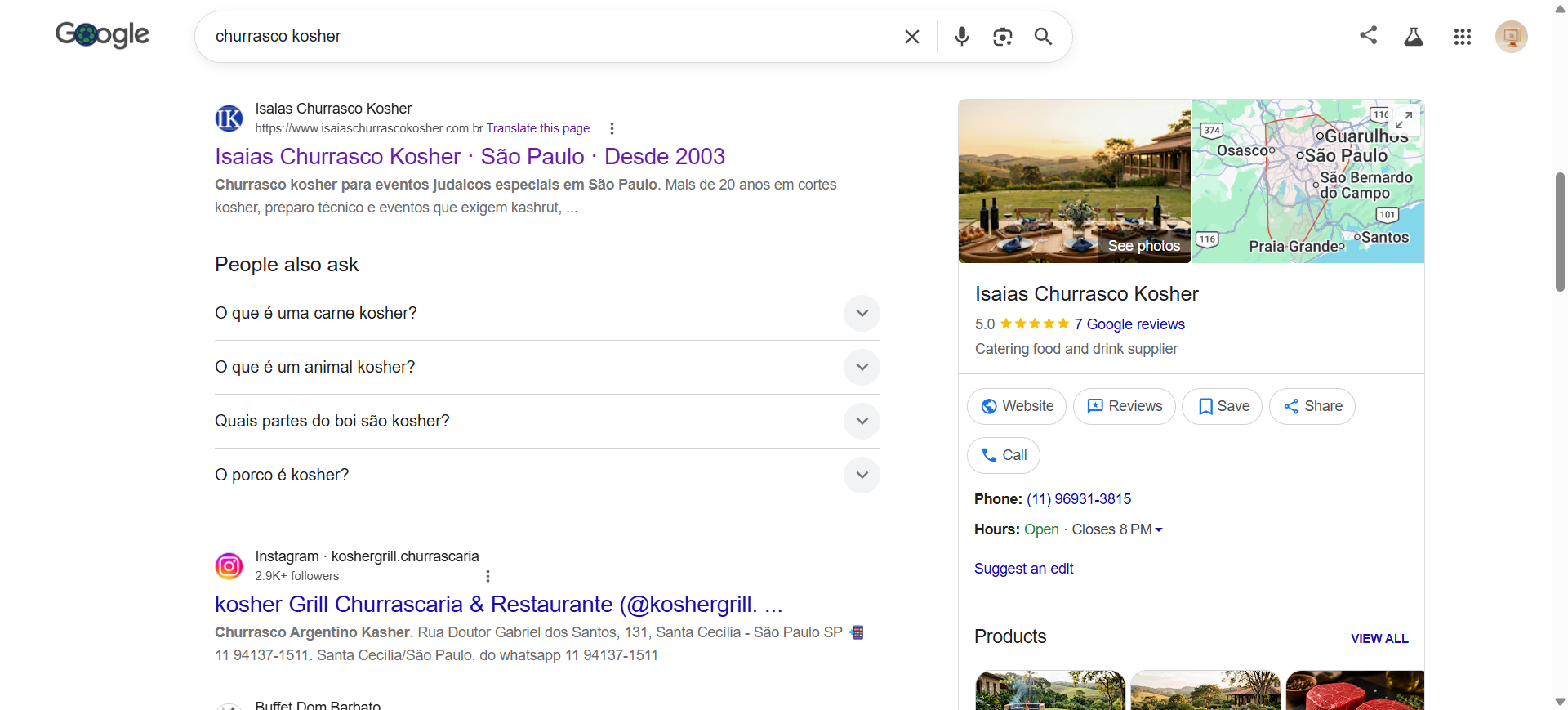Click 'See photos' on business photo
The height and width of the screenshot is (710, 1568).
(1144, 246)
